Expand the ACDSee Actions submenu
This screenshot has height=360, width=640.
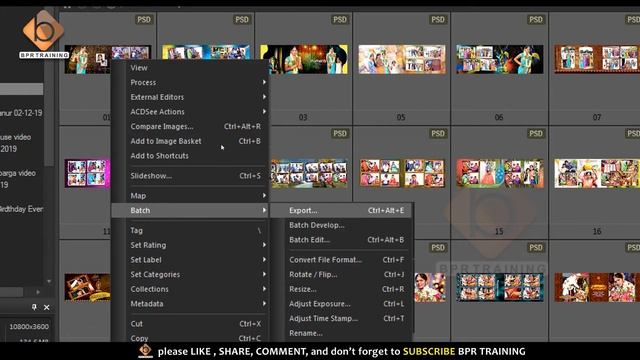point(190,112)
